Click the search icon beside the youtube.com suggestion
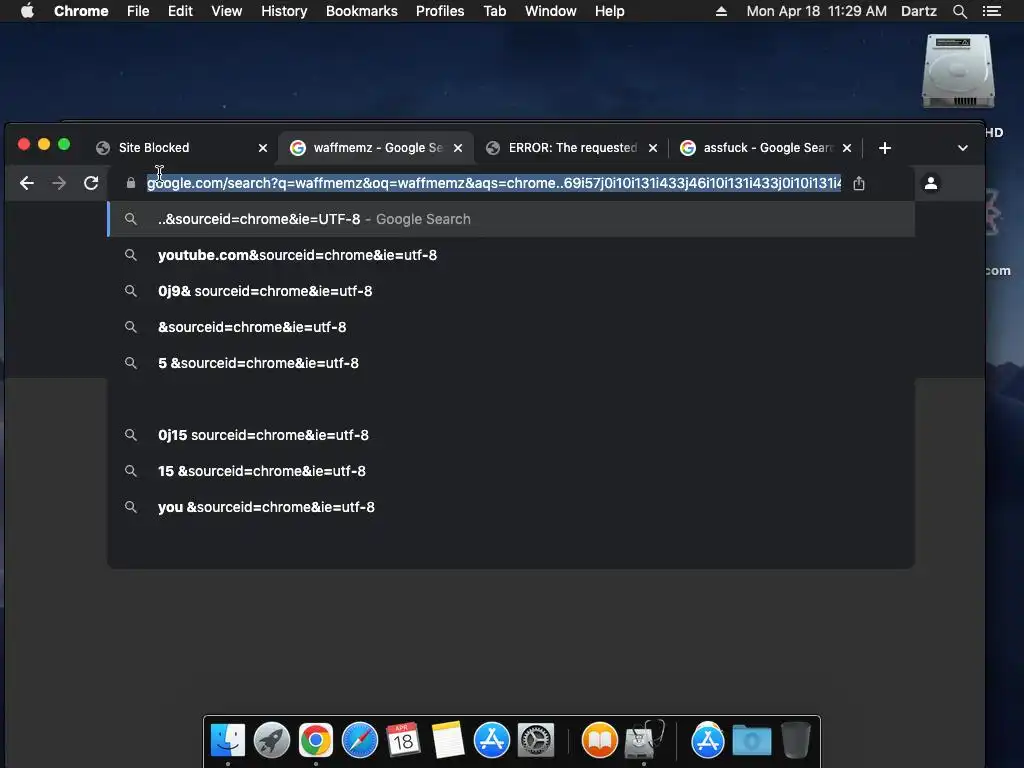 (x=131, y=255)
